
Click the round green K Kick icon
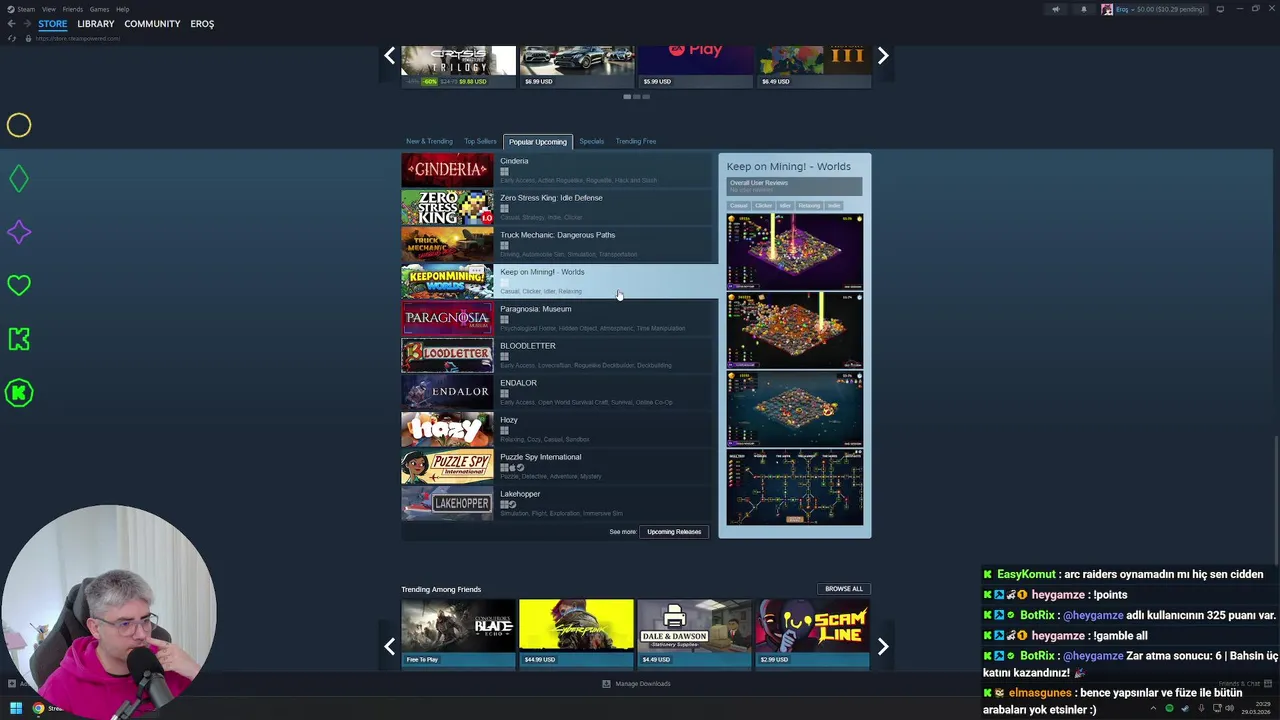tap(19, 393)
